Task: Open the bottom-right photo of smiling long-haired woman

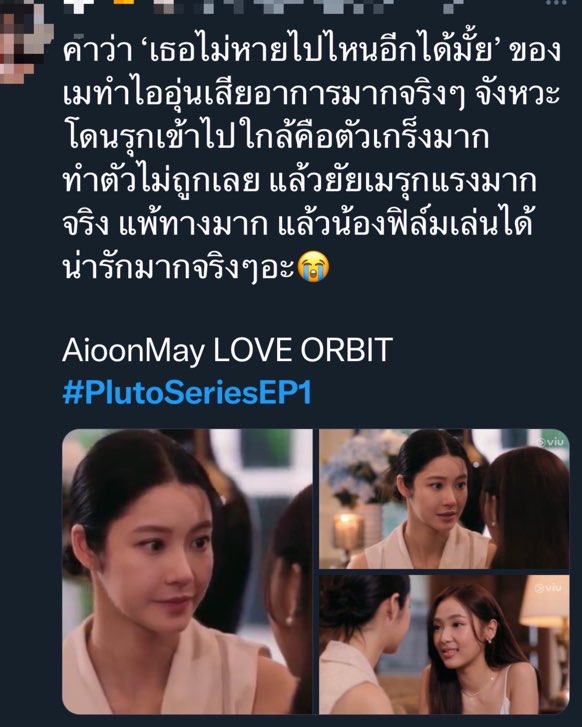Action: (444, 644)
